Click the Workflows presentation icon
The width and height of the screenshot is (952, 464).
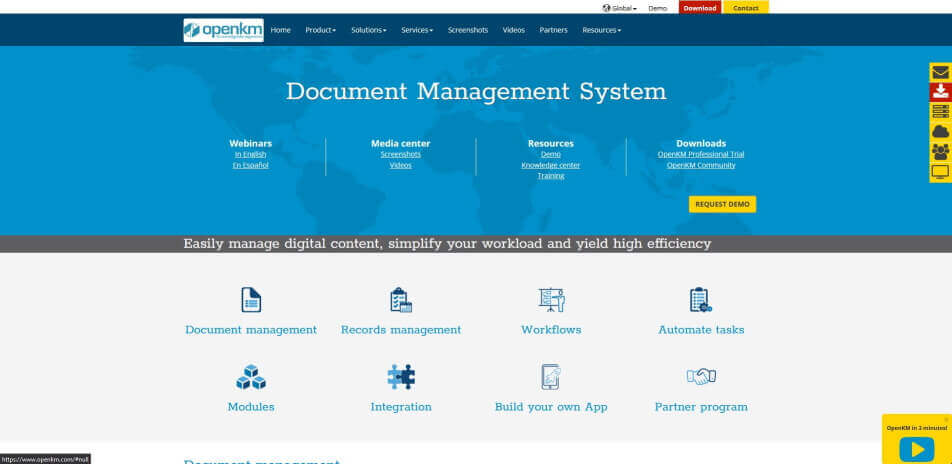click(x=551, y=299)
